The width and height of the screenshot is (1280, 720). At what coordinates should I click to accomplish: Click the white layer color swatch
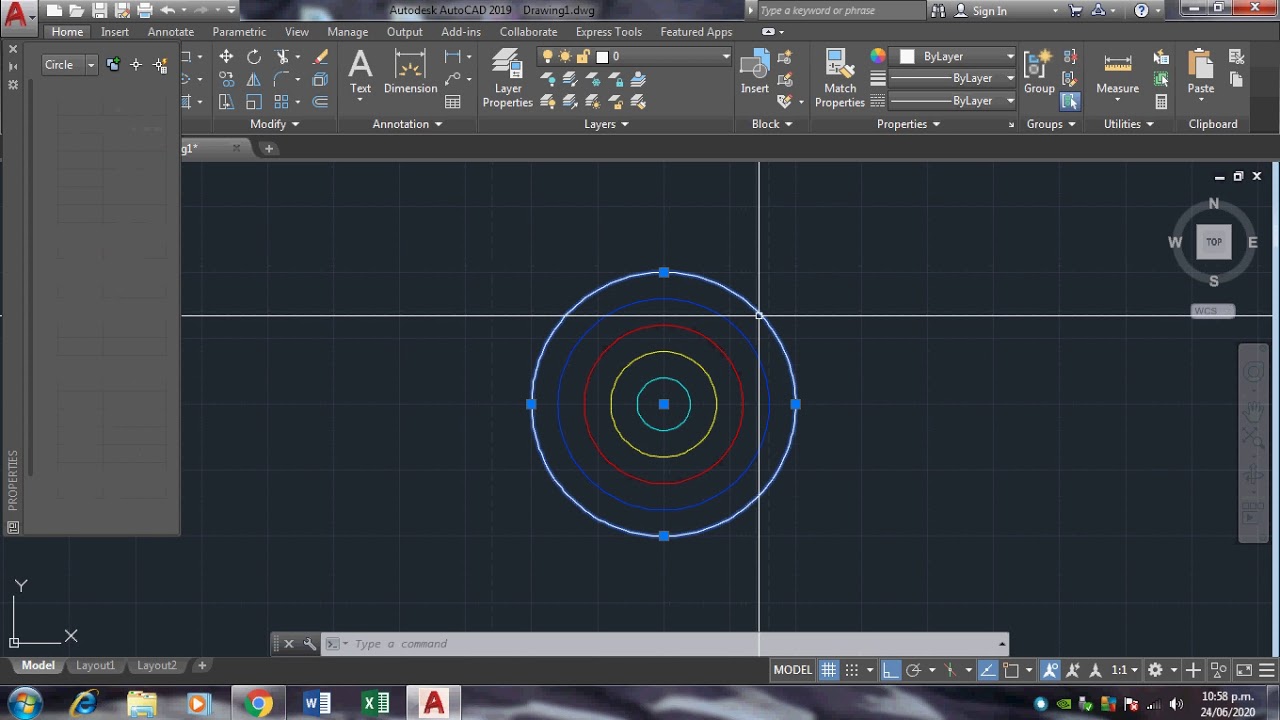(x=602, y=57)
